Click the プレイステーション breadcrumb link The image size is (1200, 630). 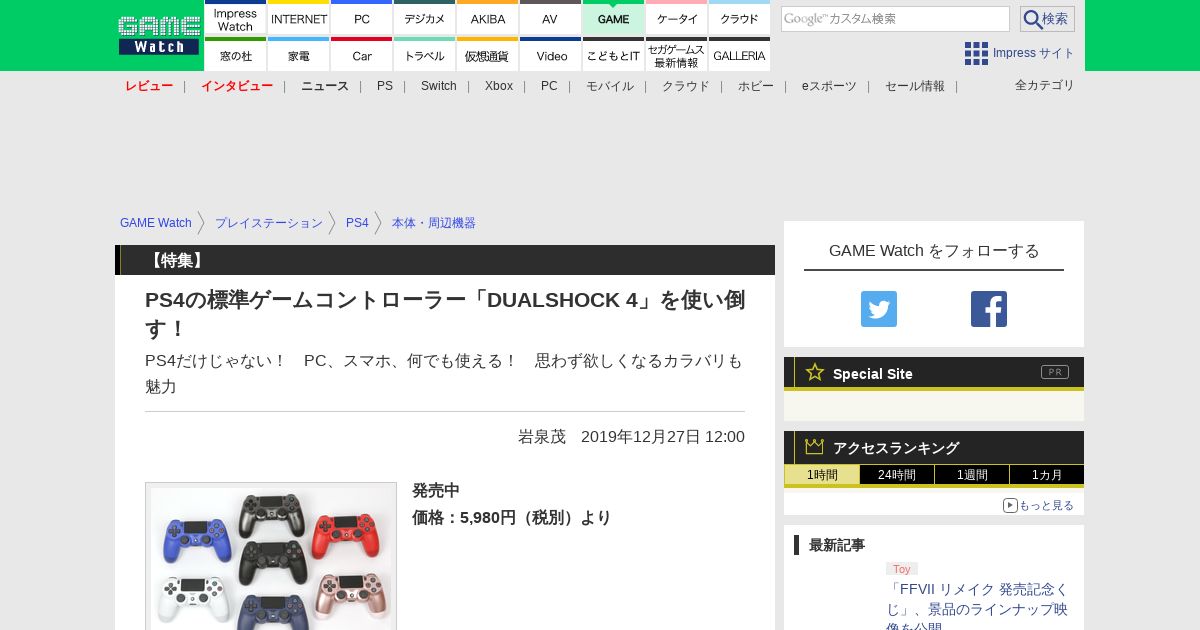click(x=269, y=223)
